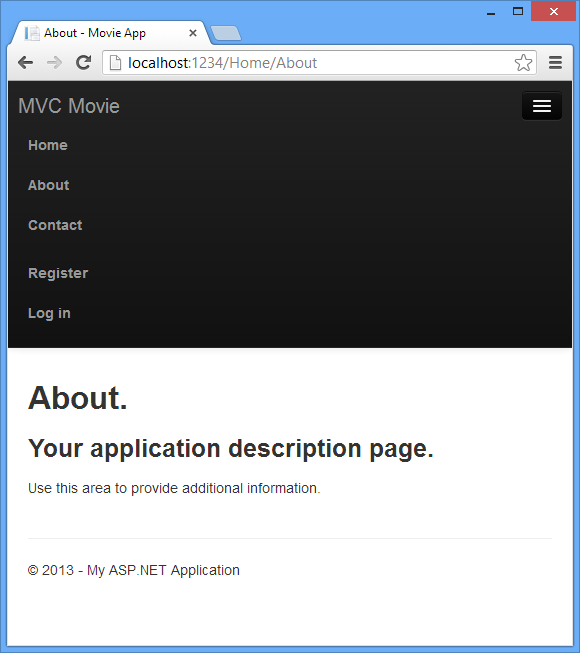Click the MVC Movie brand link
Image resolution: width=580 pixels, height=653 pixels.
[x=69, y=106]
